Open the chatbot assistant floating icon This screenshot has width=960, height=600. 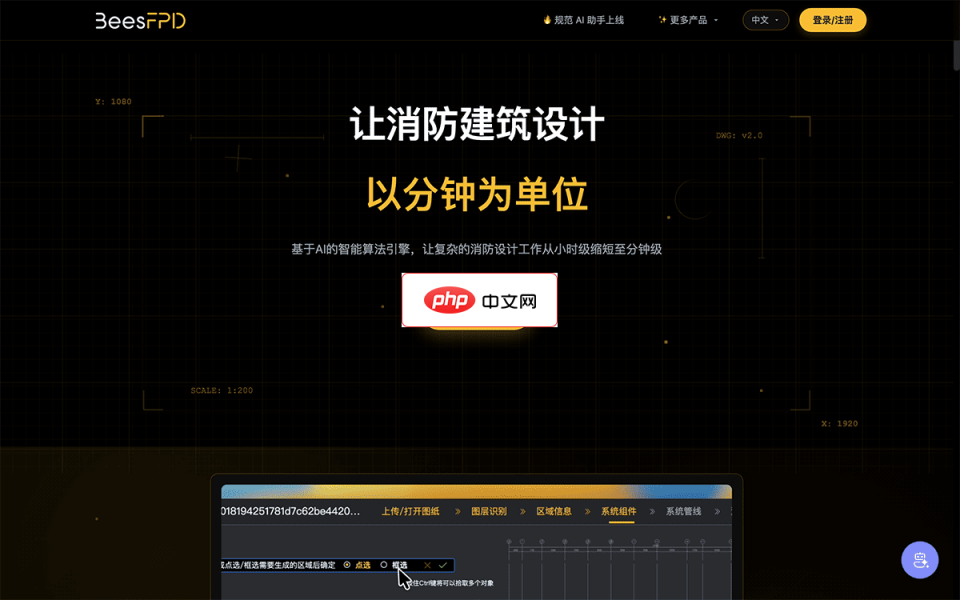(x=920, y=560)
